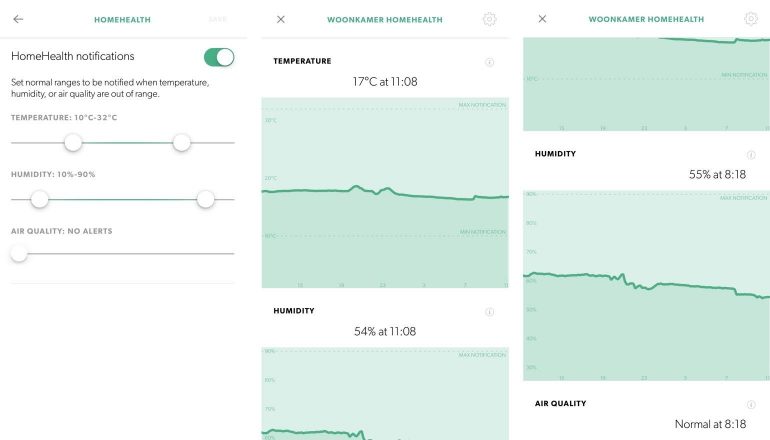This screenshot has height=440, width=770.
Task: Show info for Air Quality section
Action: coord(751,404)
